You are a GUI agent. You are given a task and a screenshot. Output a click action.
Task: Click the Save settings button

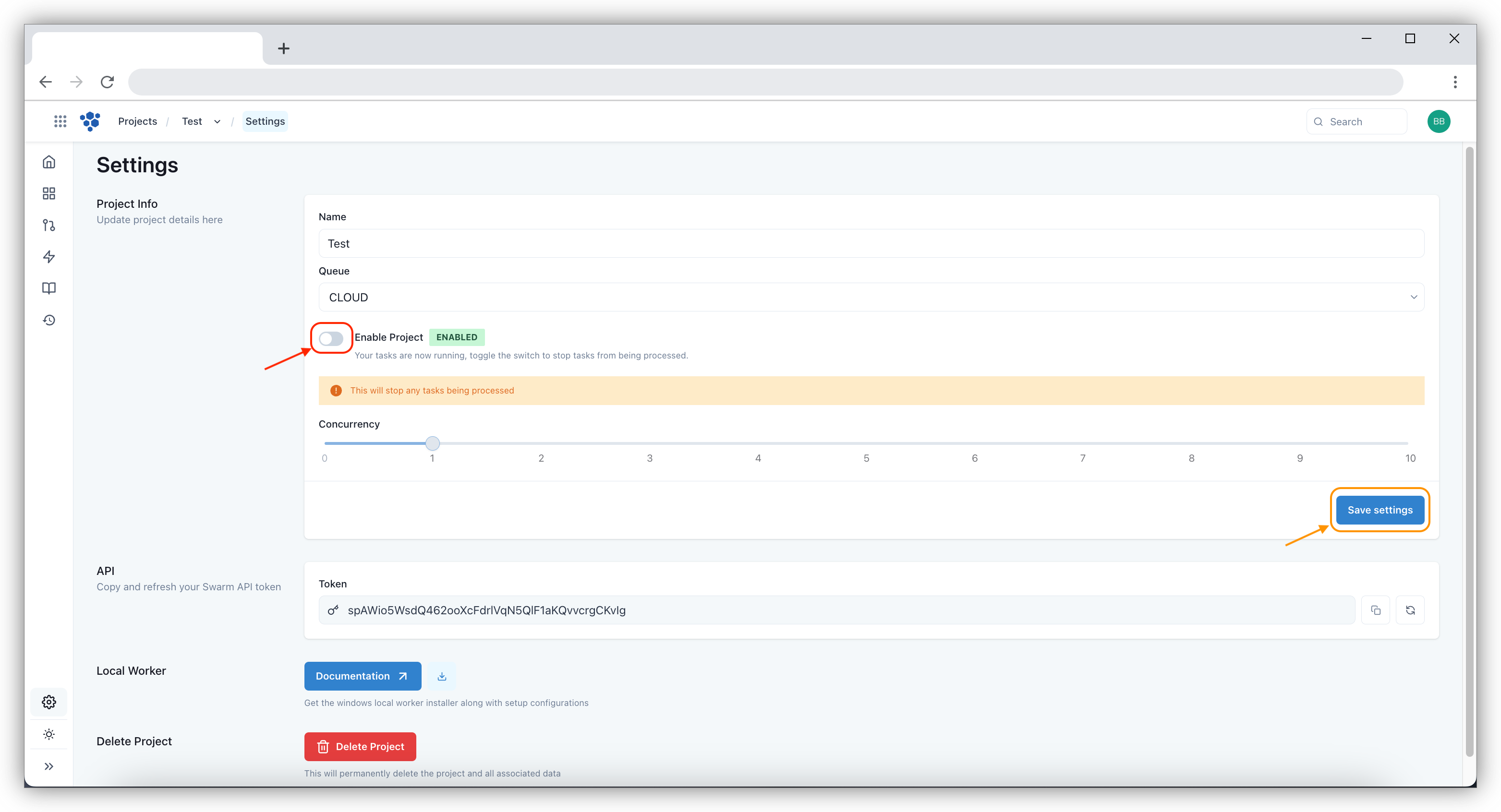(1379, 510)
